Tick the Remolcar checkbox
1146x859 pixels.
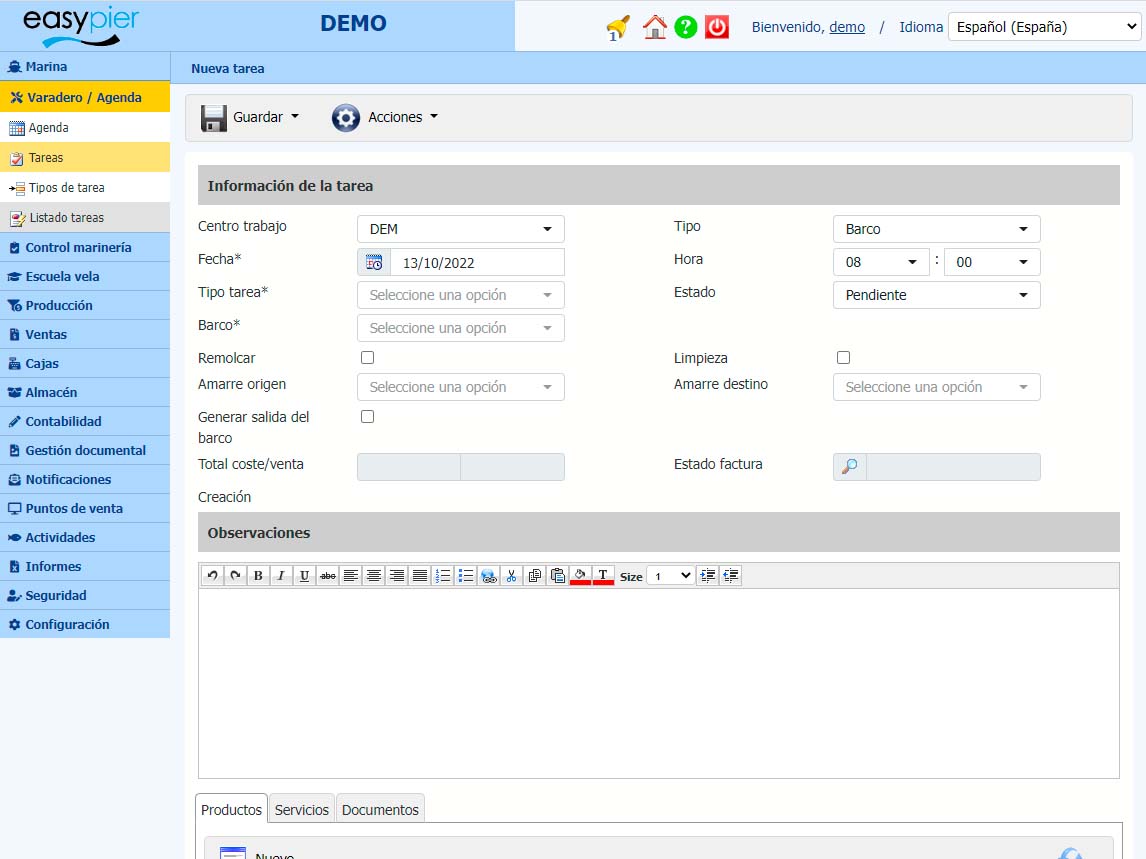(368, 357)
